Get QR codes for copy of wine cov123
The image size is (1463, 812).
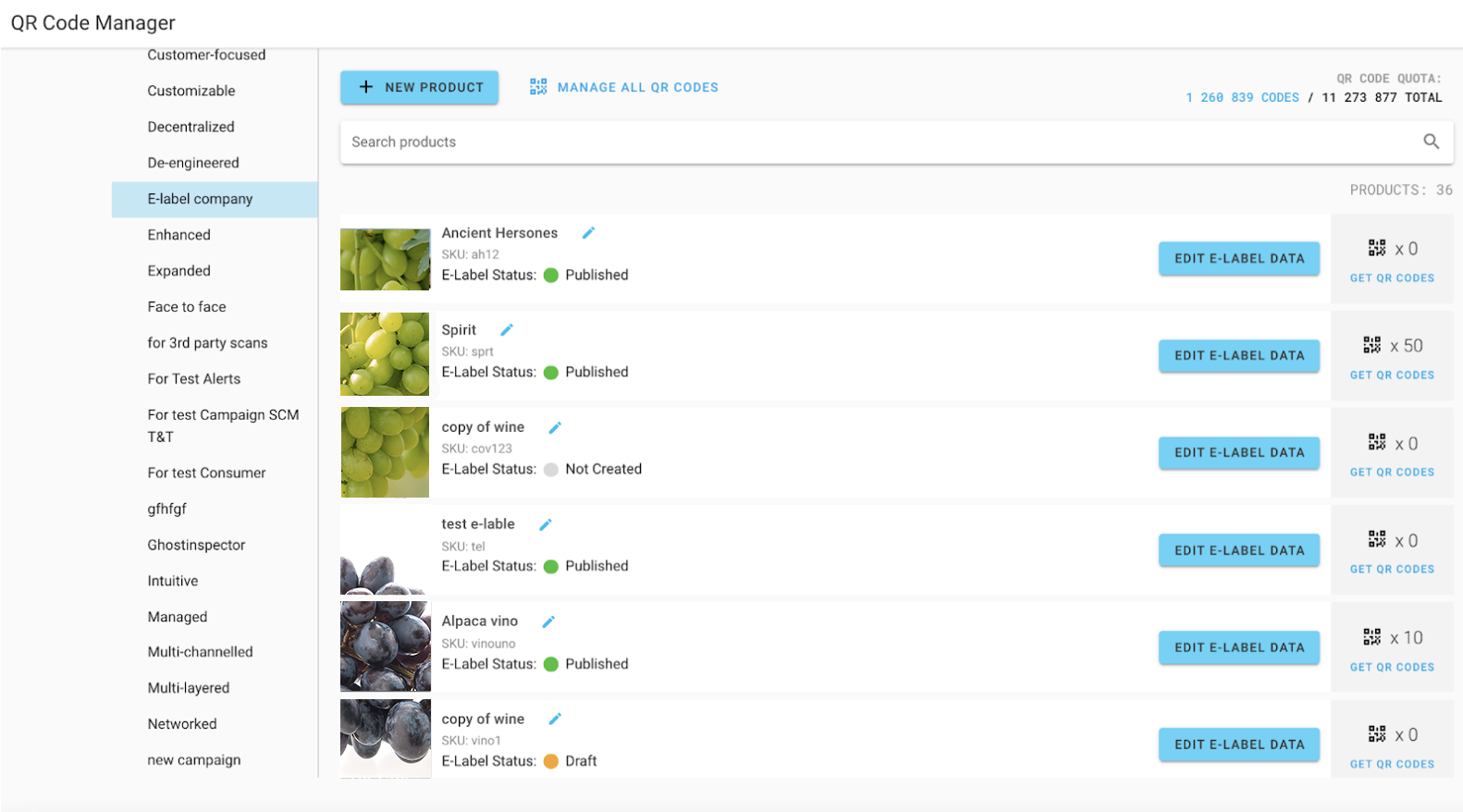pyautogui.click(x=1392, y=473)
